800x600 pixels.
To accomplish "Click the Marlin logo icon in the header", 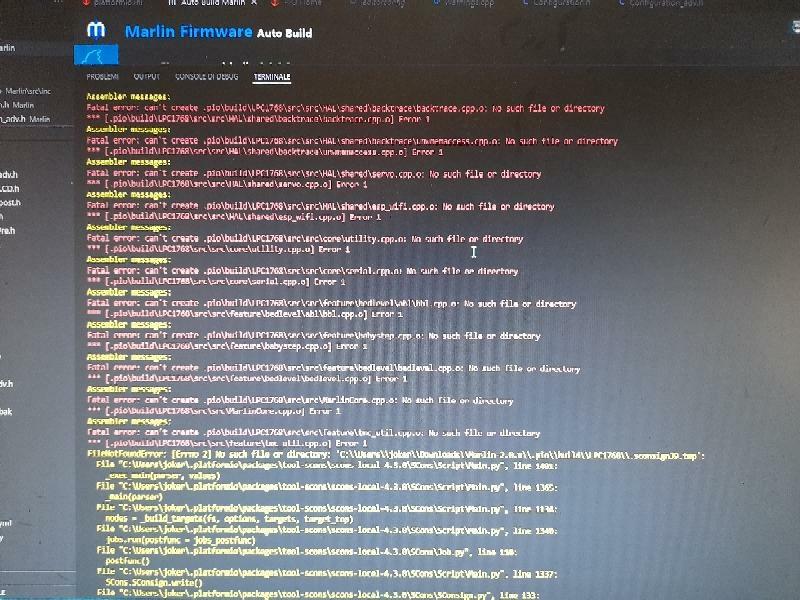I will click(96, 30).
